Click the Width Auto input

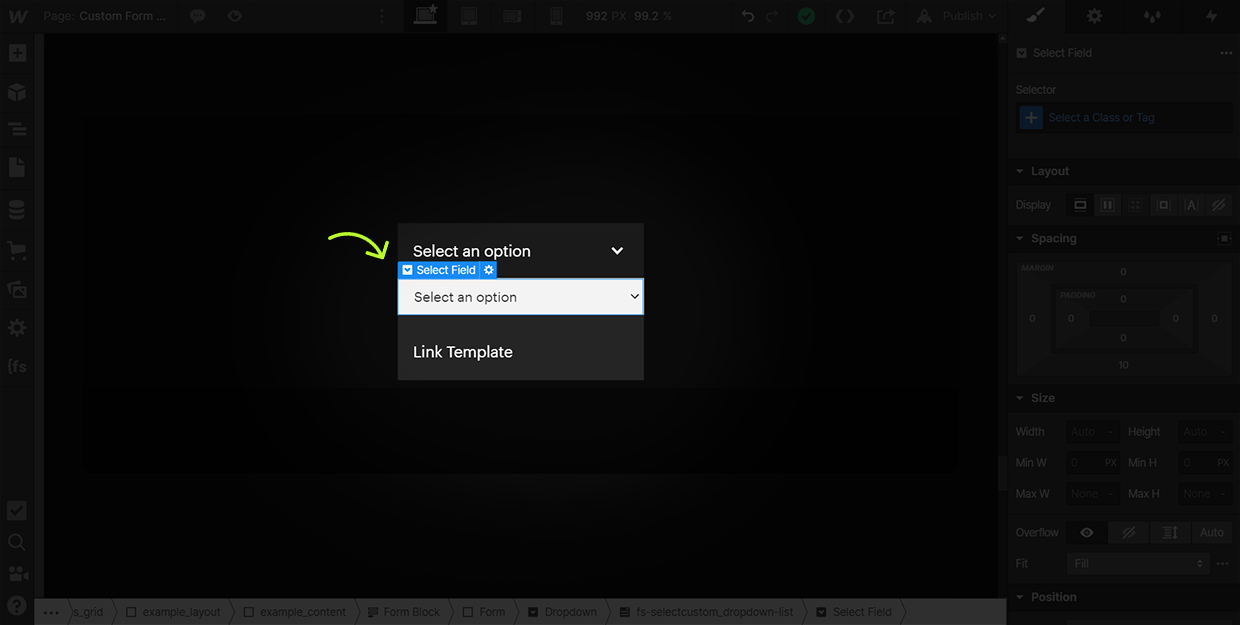click(x=1092, y=432)
